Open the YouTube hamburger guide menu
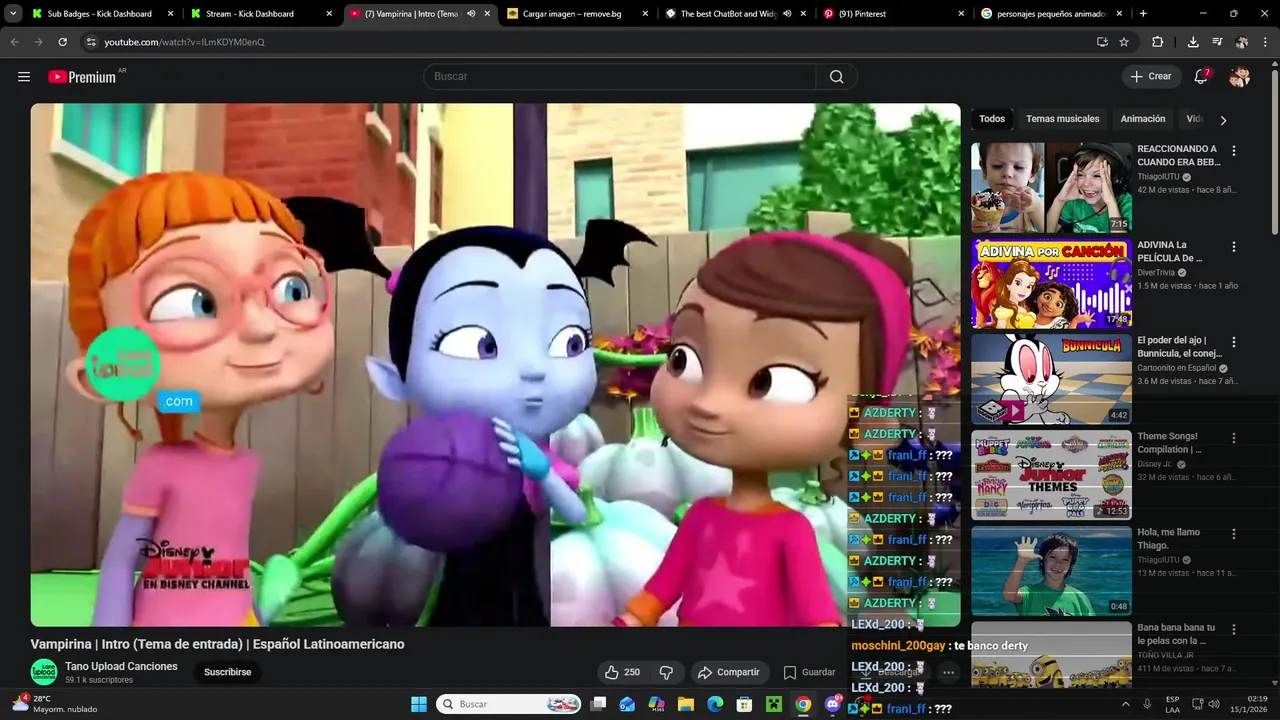Screen dimensions: 1280x720 pyautogui.click(x=24, y=77)
